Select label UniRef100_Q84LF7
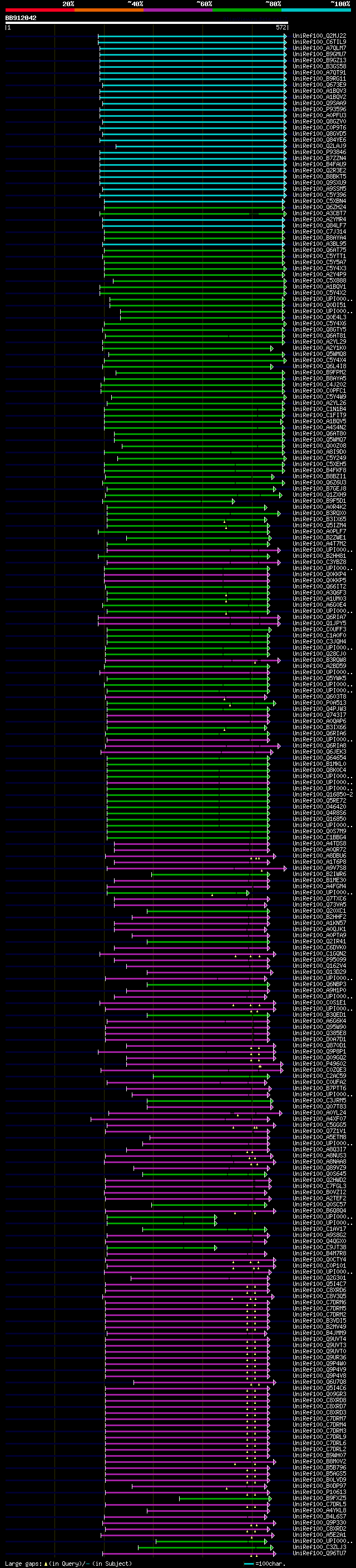The width and height of the screenshot is (356, 1568). point(319,225)
